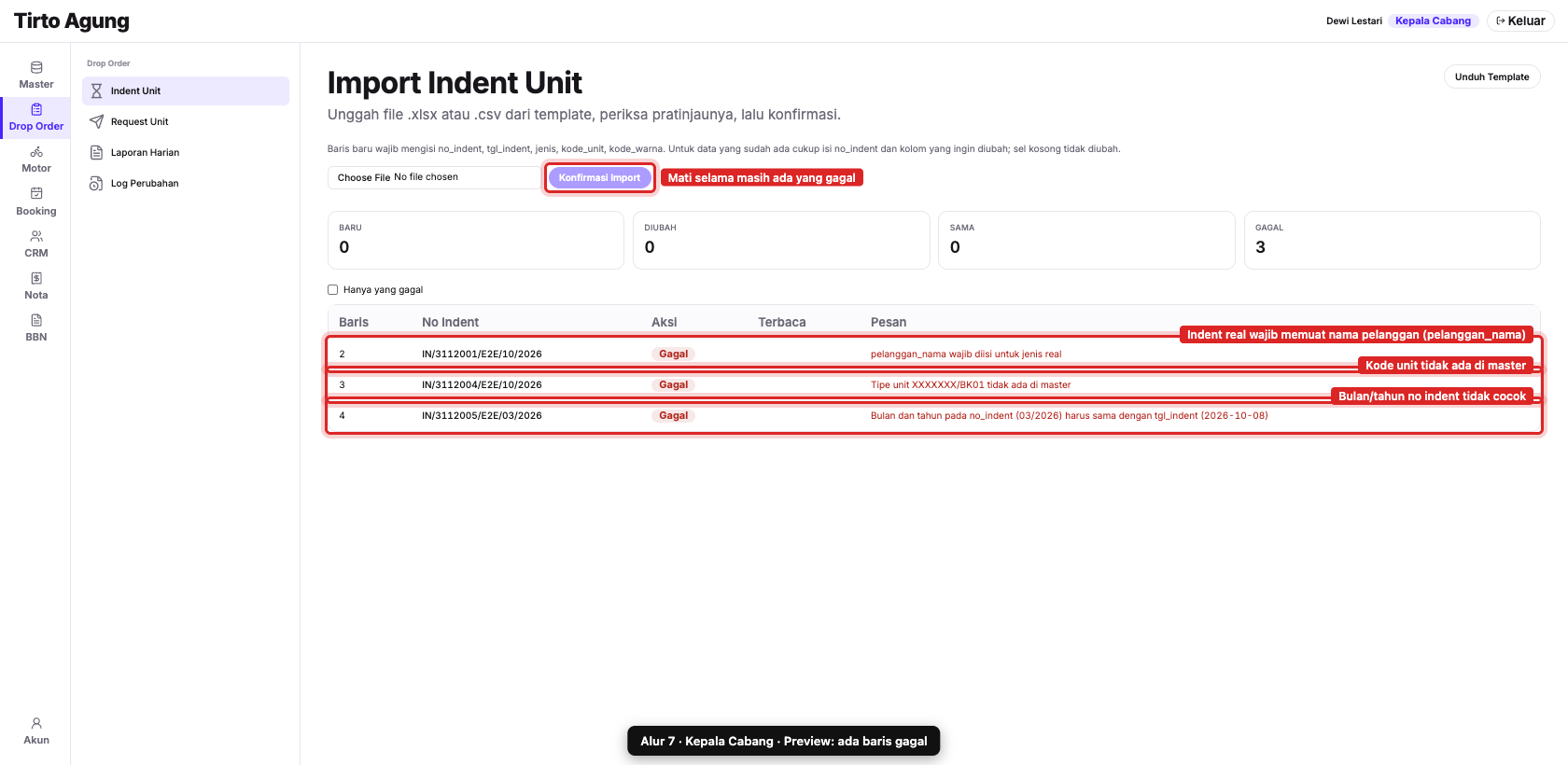Log out with the Keluar button
Screen dimensions: 1568x765
click(1520, 21)
